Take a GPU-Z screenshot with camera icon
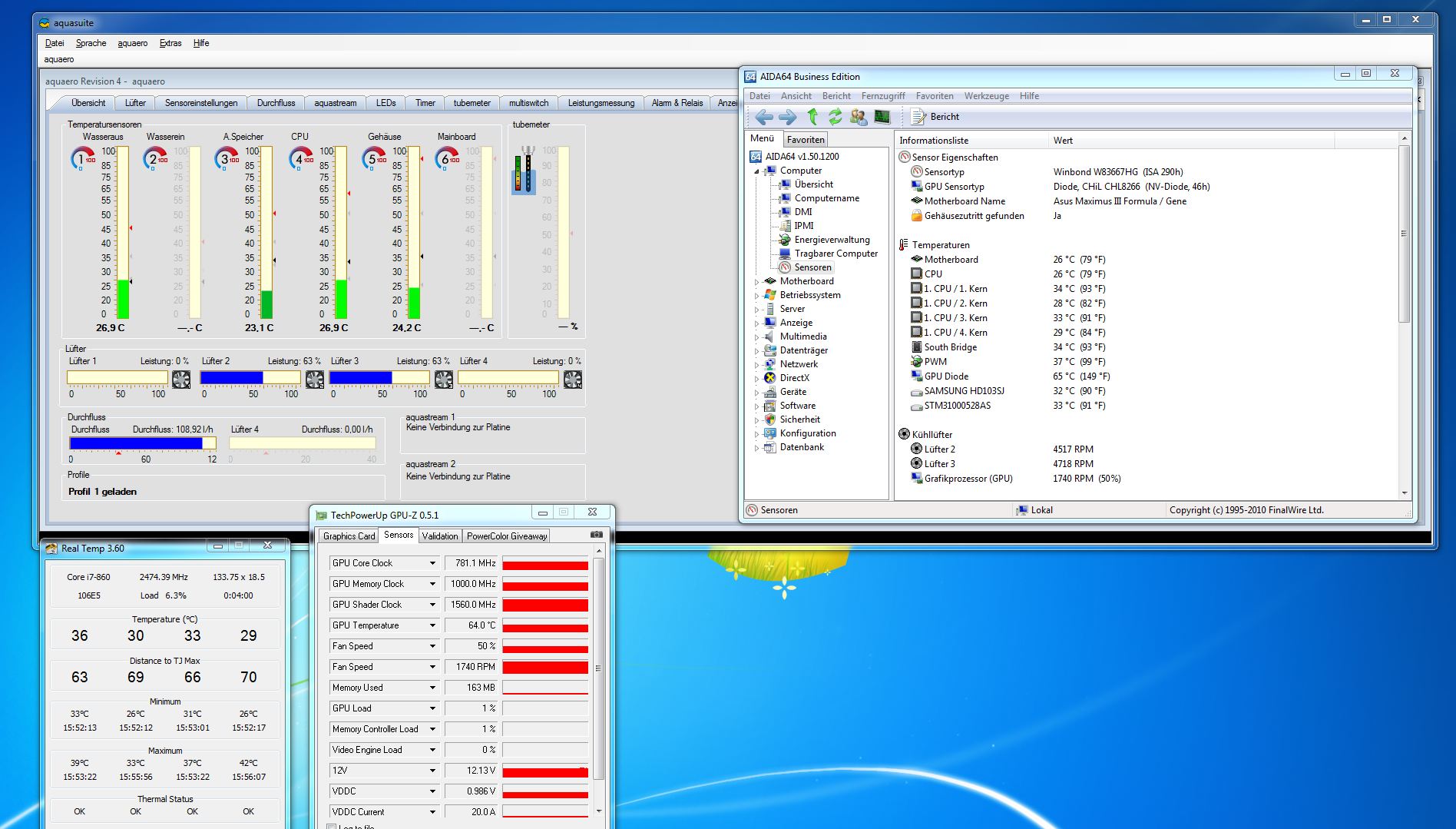Screen dimensions: 1456x829 pyautogui.click(x=596, y=535)
